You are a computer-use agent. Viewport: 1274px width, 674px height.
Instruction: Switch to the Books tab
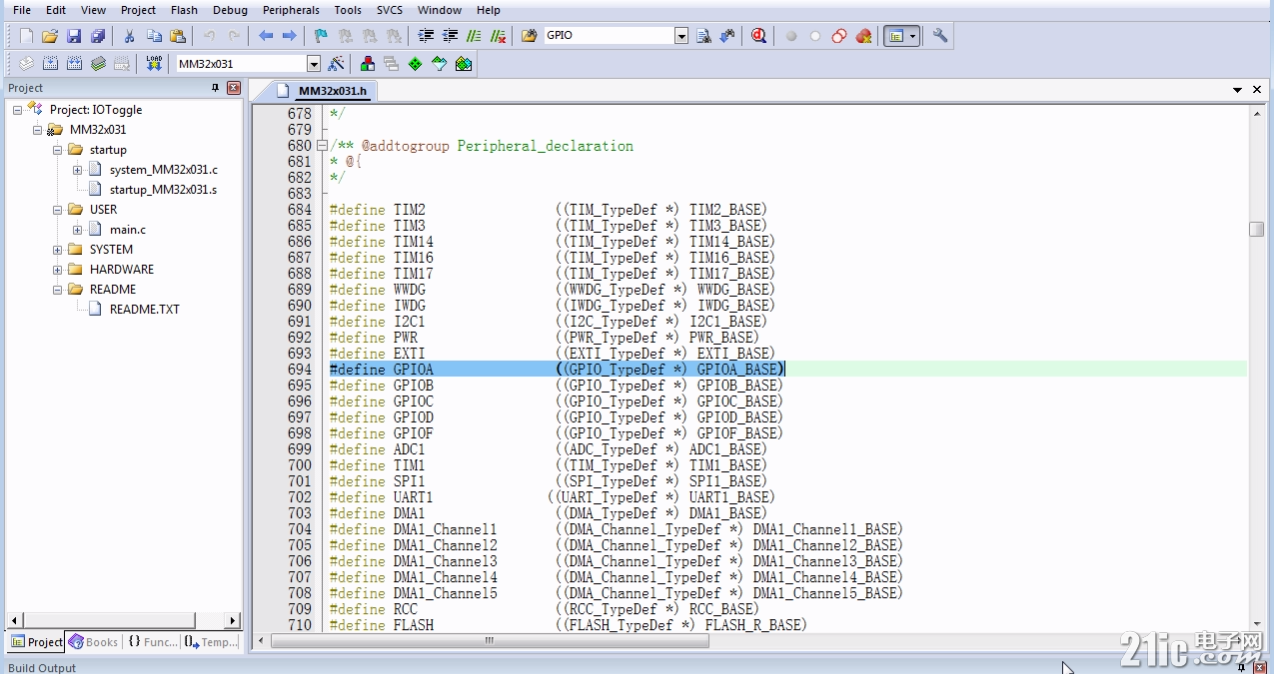point(93,642)
